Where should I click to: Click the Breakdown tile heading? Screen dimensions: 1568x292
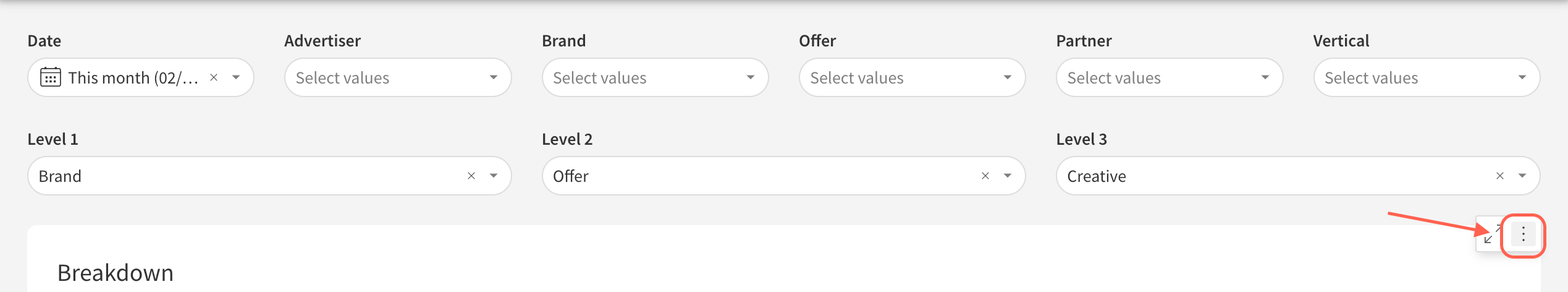point(116,273)
